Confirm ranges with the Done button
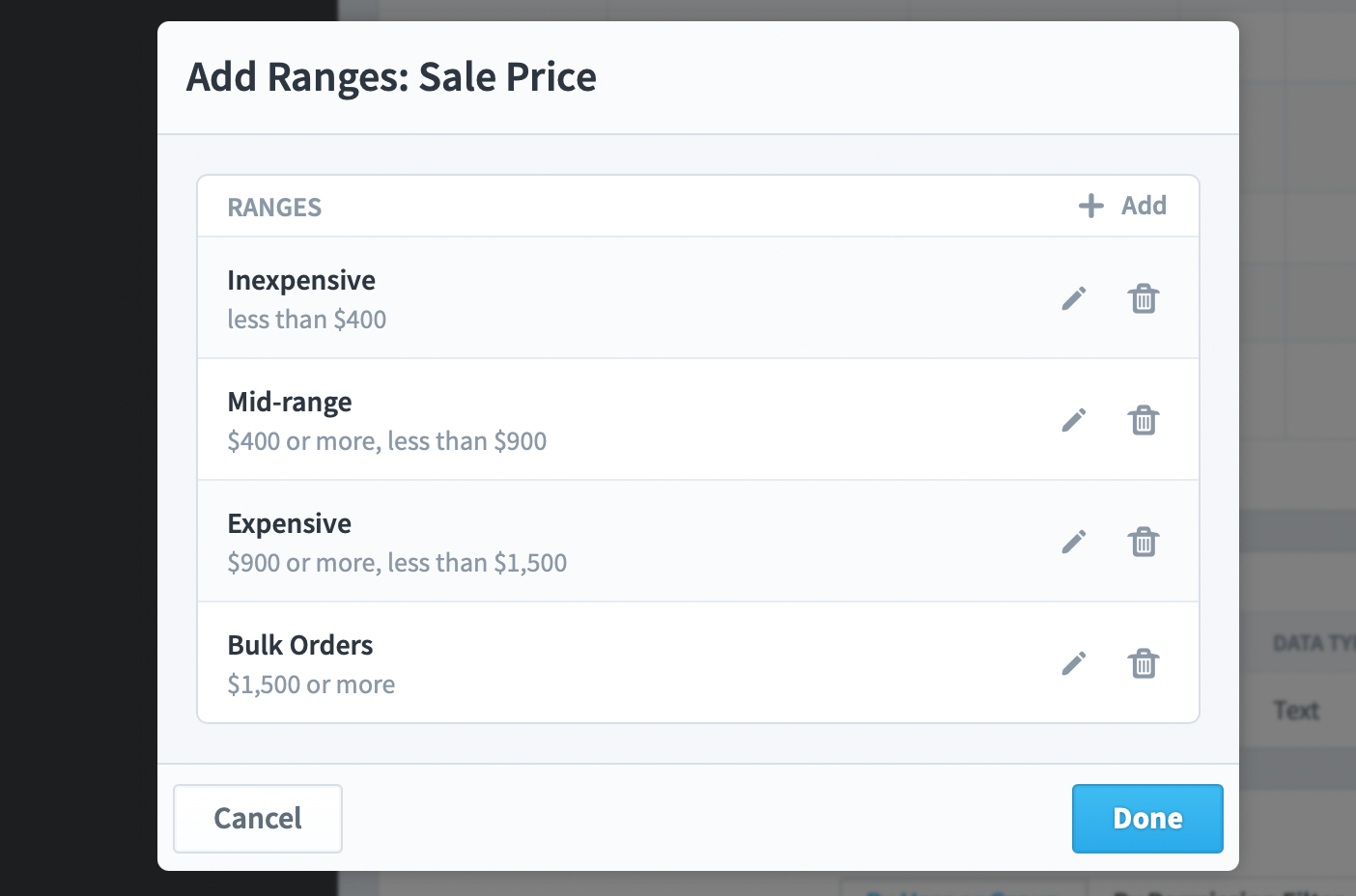The image size is (1356, 896). [x=1147, y=819]
